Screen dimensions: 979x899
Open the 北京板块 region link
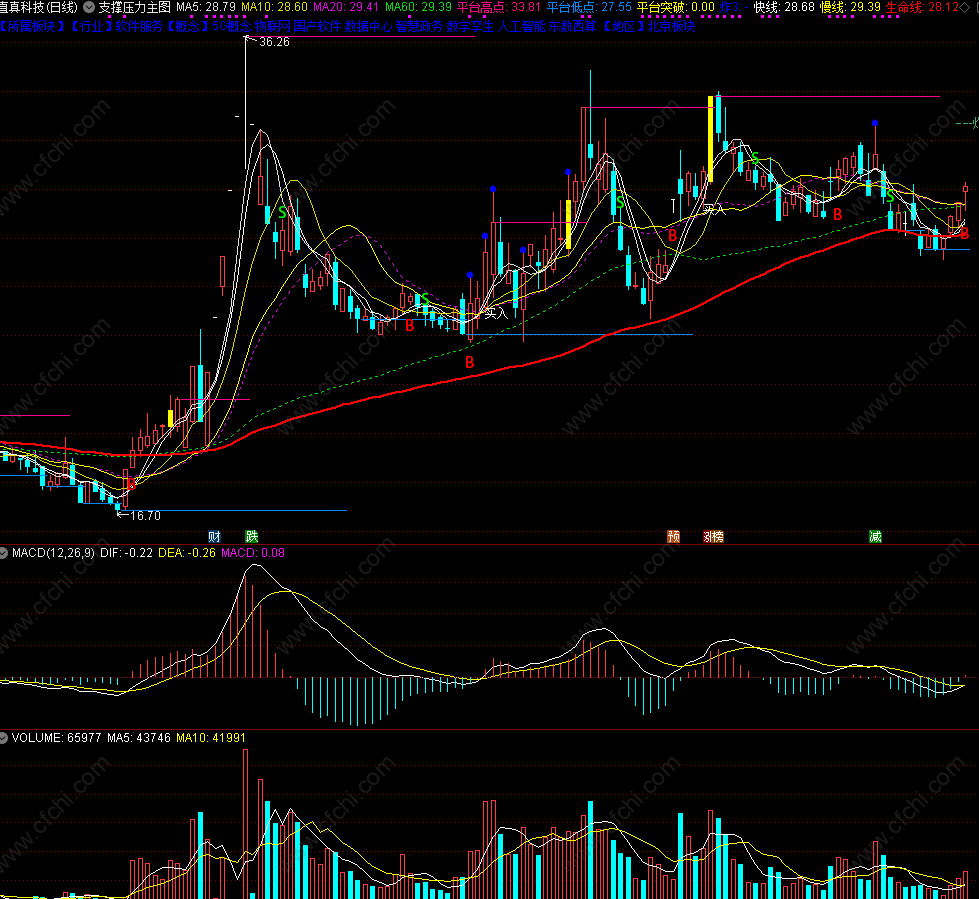click(x=672, y=26)
